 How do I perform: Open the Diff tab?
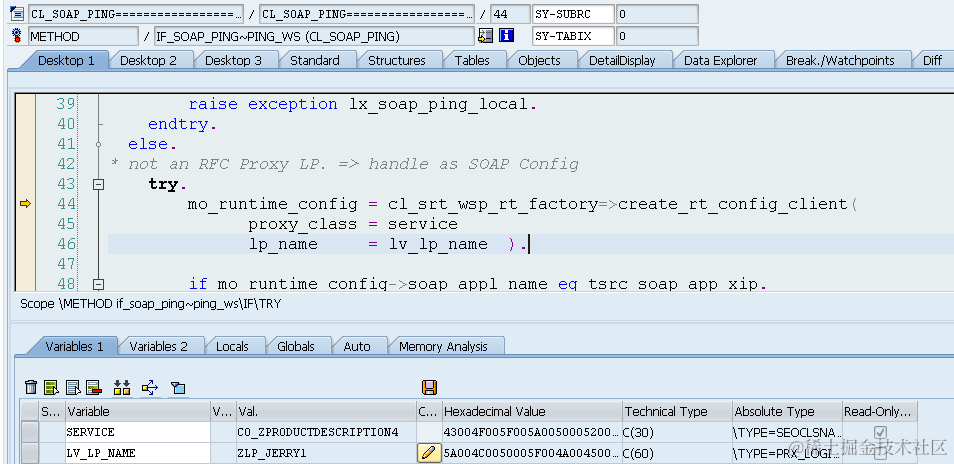932,60
